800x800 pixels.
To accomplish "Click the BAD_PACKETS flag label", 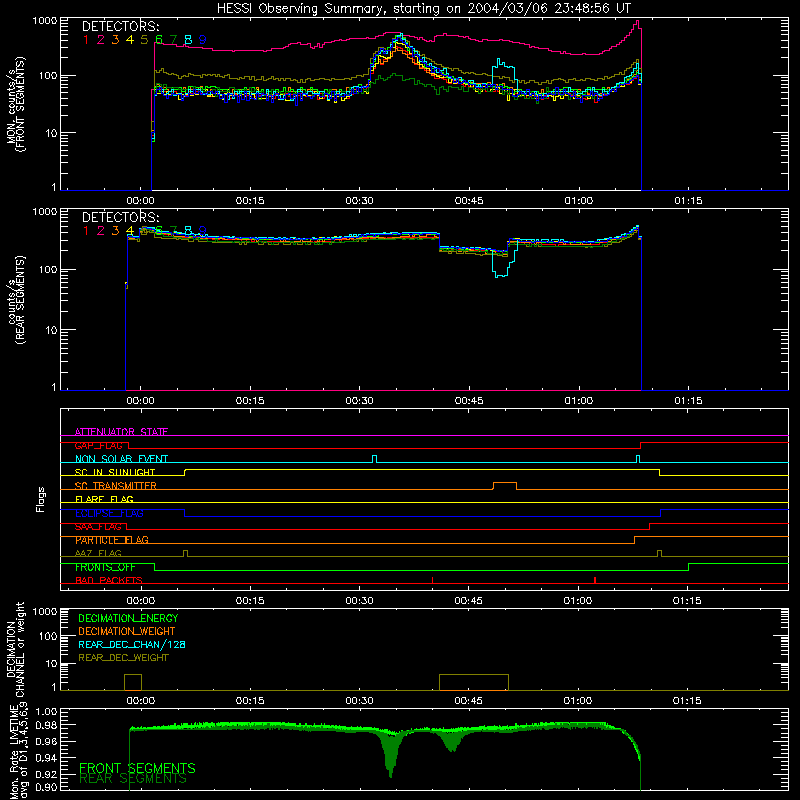I will coord(109,580).
